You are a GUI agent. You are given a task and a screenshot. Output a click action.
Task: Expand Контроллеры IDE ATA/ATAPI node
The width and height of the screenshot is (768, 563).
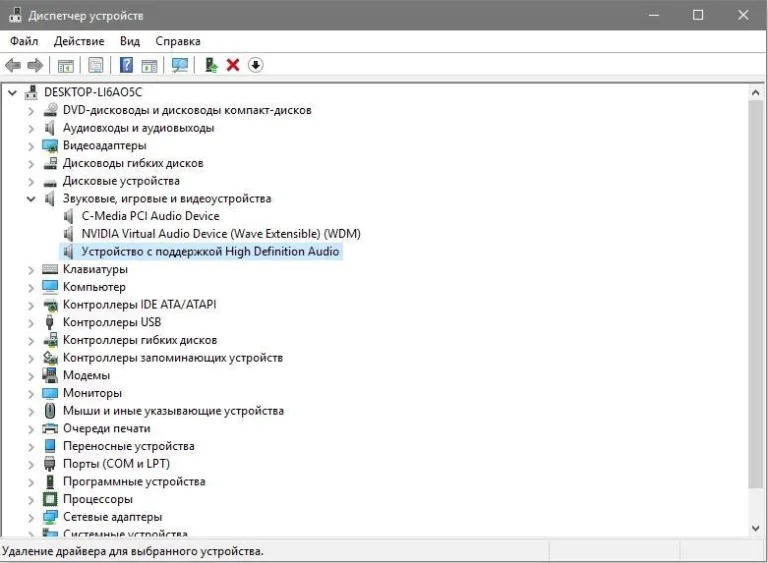coord(31,305)
